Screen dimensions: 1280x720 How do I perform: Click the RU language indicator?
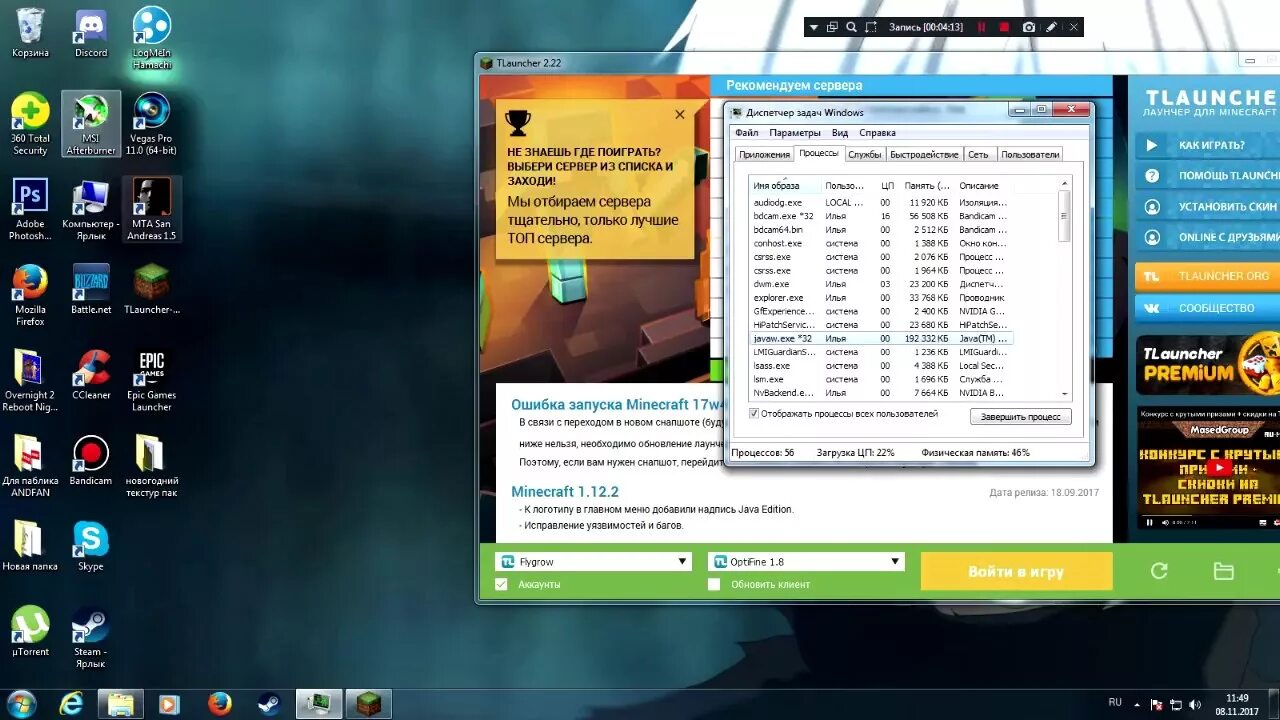1115,702
